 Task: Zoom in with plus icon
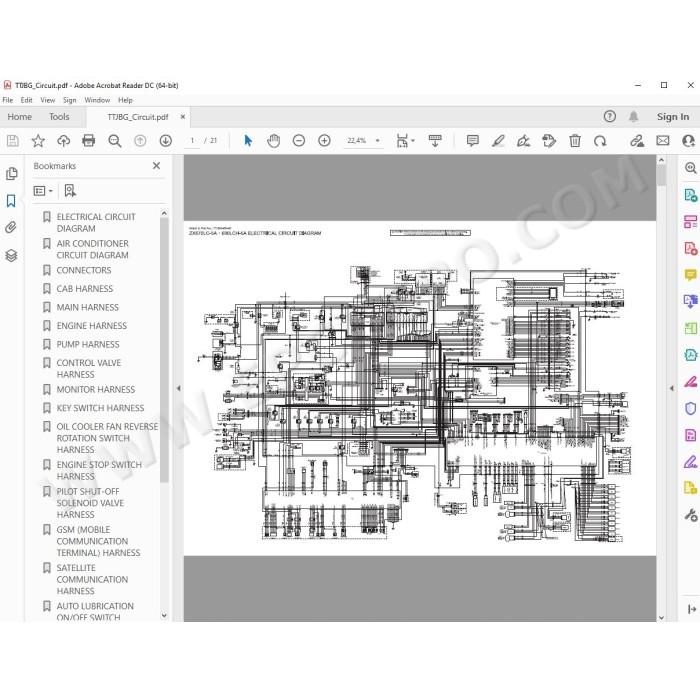[x=324, y=141]
